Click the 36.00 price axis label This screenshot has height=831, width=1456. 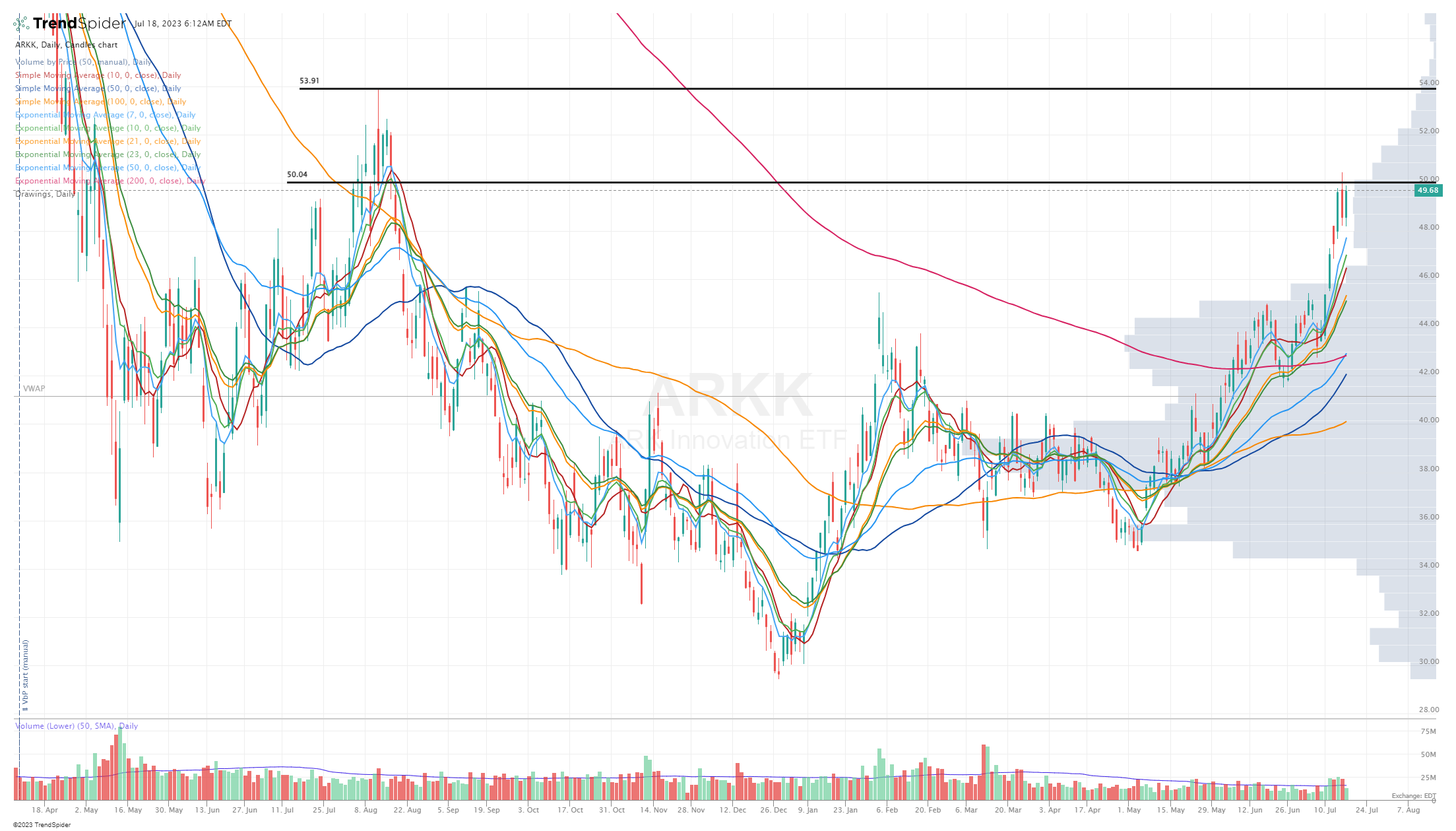click(1429, 517)
